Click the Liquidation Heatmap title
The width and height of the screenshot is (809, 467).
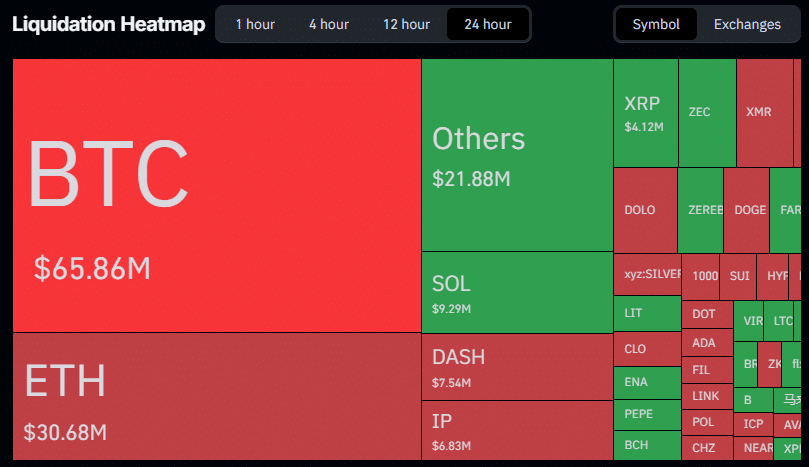[x=108, y=24]
